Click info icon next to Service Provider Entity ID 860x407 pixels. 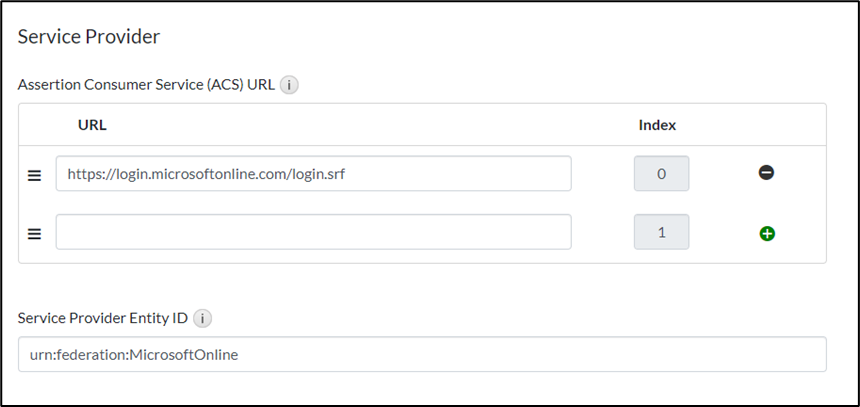[x=202, y=318]
